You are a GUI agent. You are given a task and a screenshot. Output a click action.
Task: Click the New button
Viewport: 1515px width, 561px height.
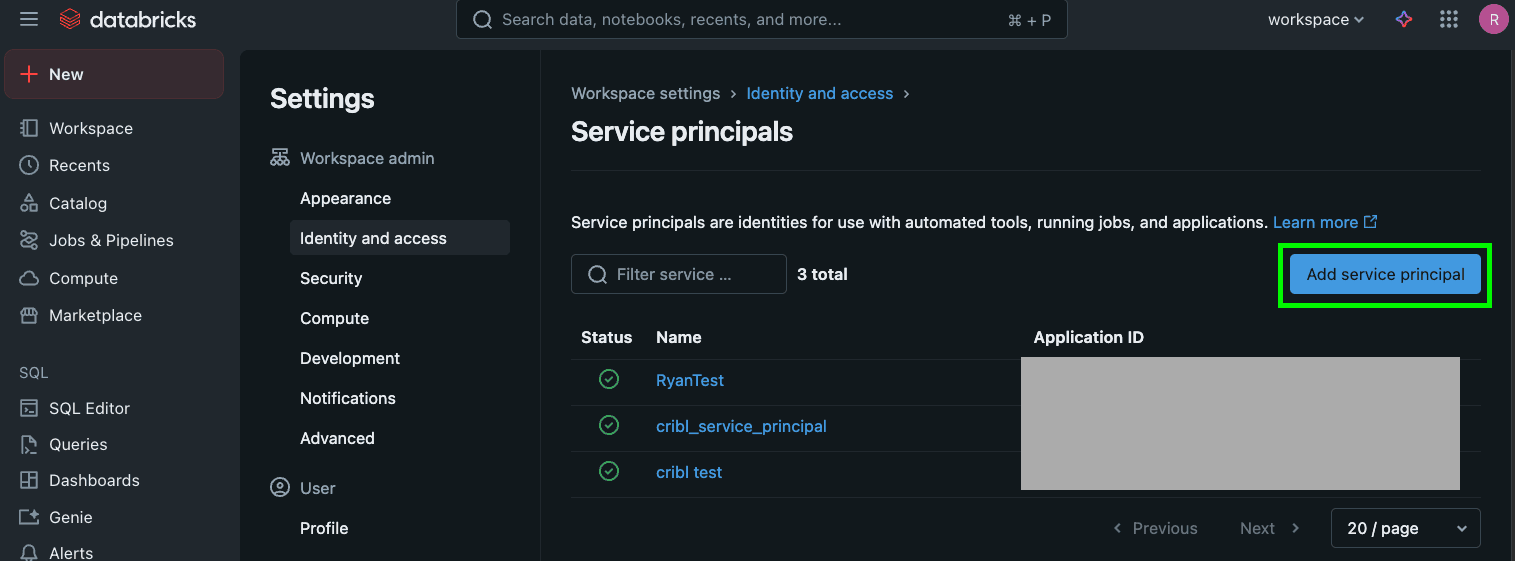coord(113,75)
